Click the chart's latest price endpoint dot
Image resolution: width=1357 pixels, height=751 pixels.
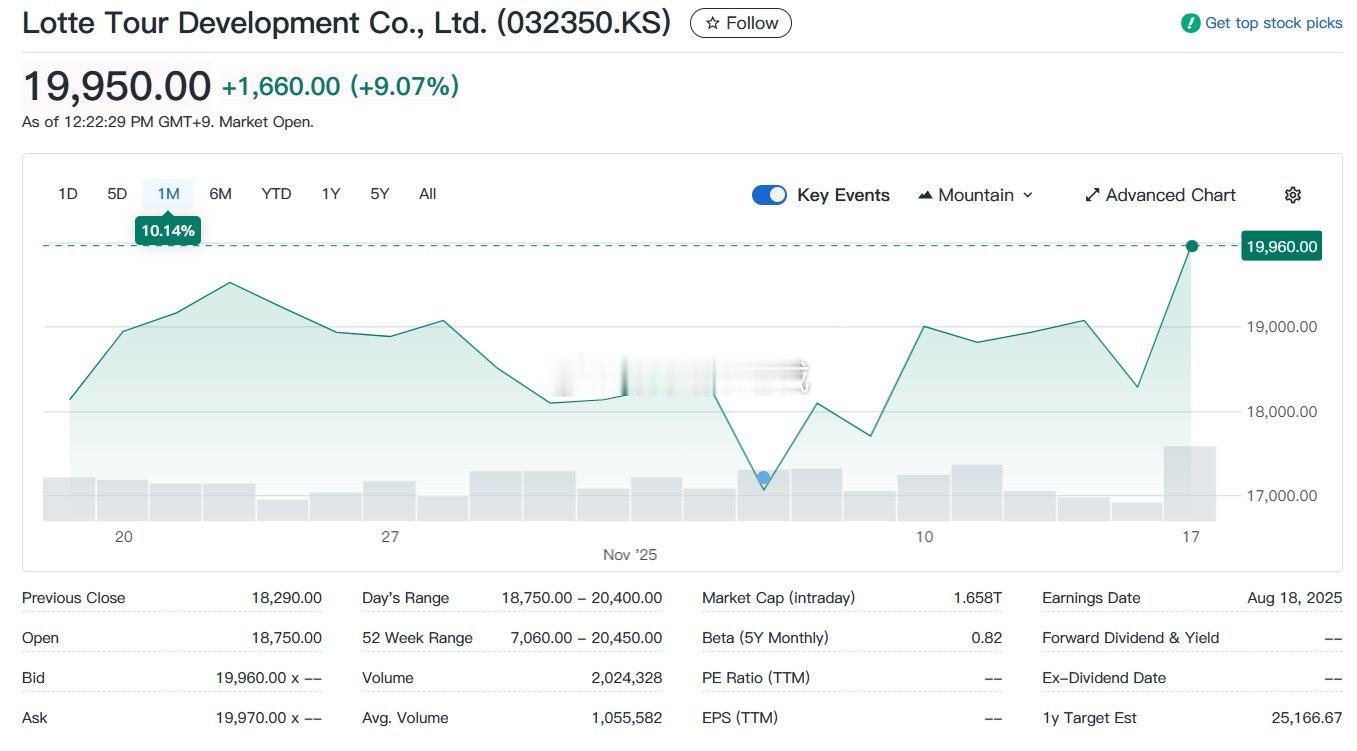click(x=1191, y=246)
